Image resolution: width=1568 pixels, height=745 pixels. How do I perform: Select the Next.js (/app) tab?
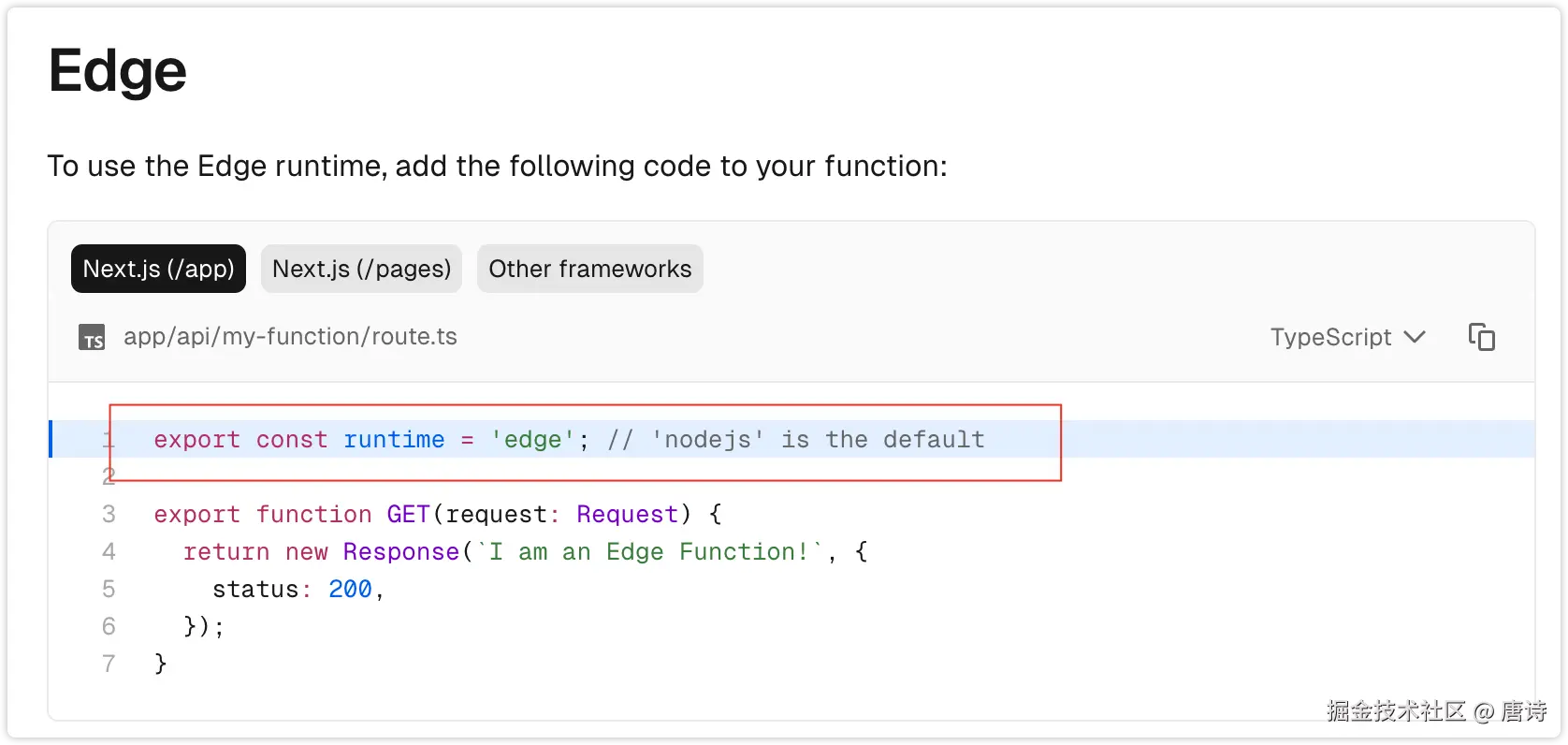[x=158, y=269]
